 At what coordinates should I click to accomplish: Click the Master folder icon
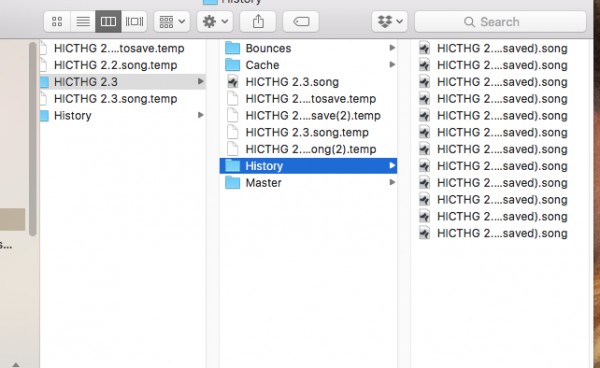coord(233,183)
